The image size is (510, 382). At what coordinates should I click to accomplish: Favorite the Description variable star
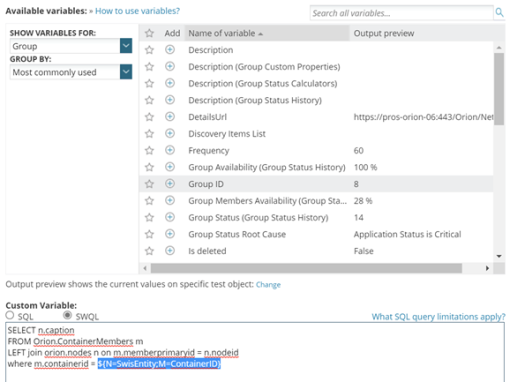click(x=149, y=50)
